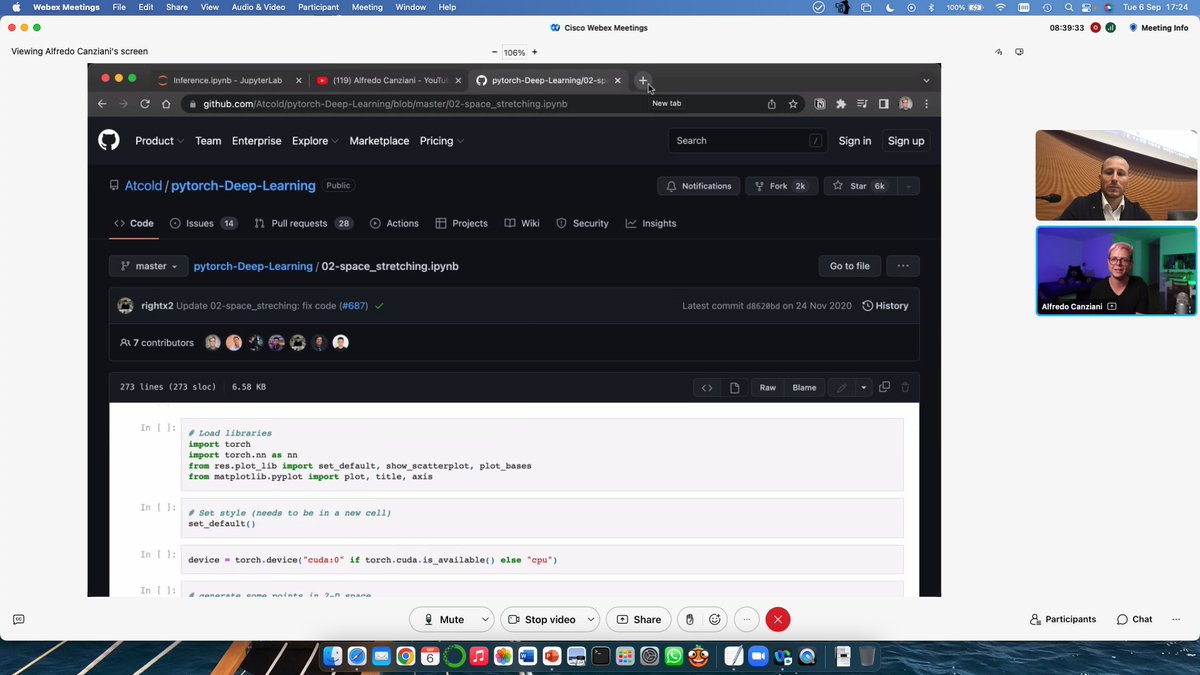The image size is (1200, 675).
Task: Expand the Mute audio options arrow
Action: click(x=485, y=620)
